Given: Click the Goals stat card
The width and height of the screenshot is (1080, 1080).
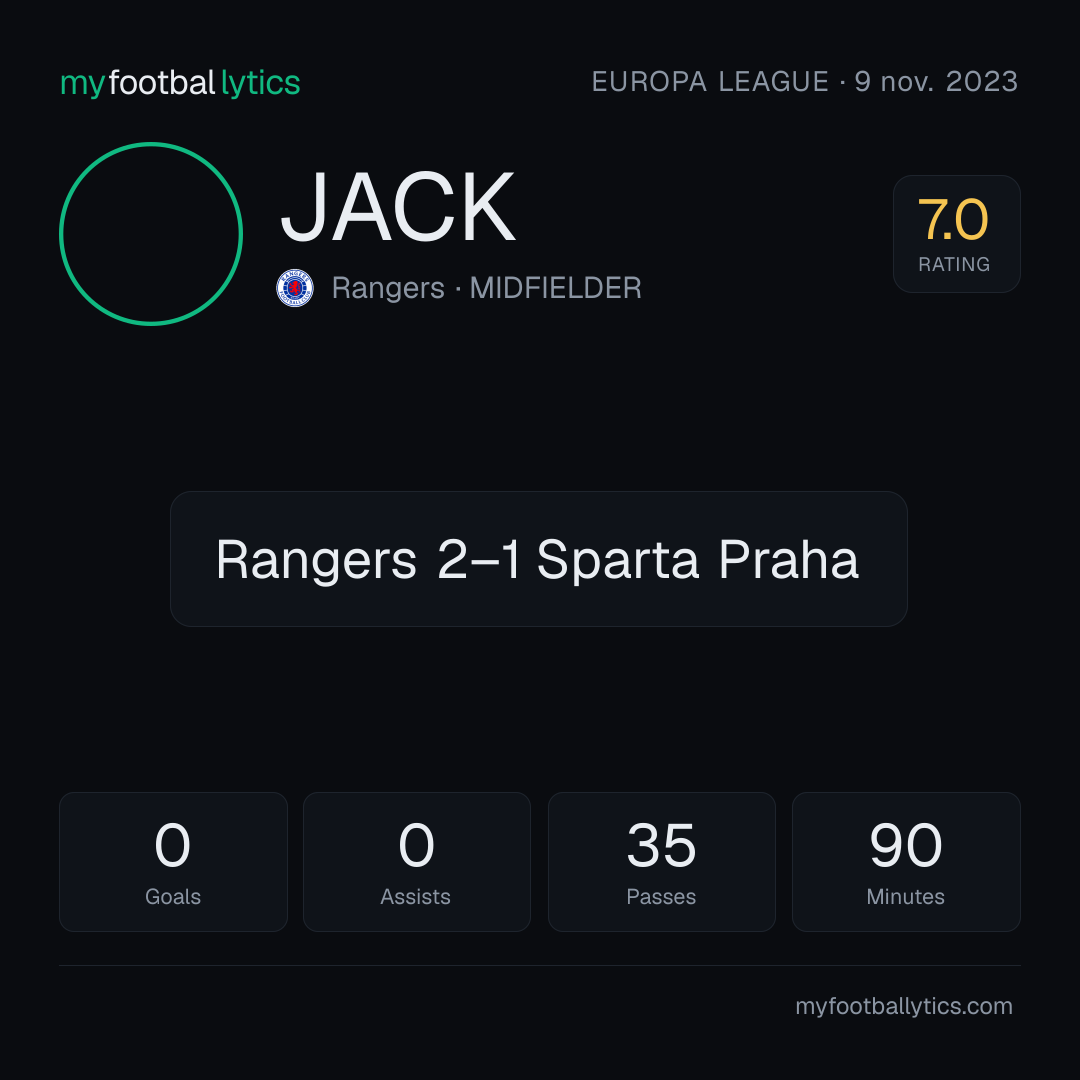Looking at the screenshot, I should pyautogui.click(x=173, y=862).
